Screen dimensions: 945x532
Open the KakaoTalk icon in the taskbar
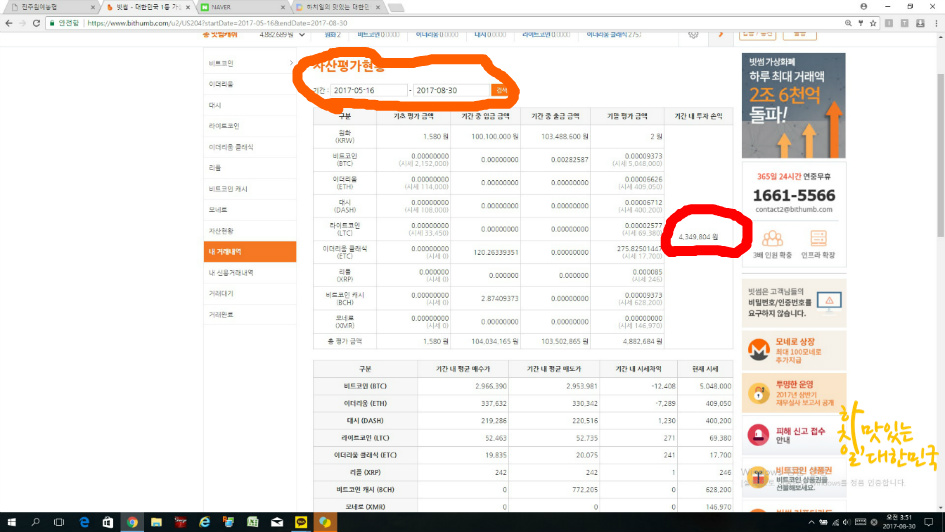pos(300,522)
